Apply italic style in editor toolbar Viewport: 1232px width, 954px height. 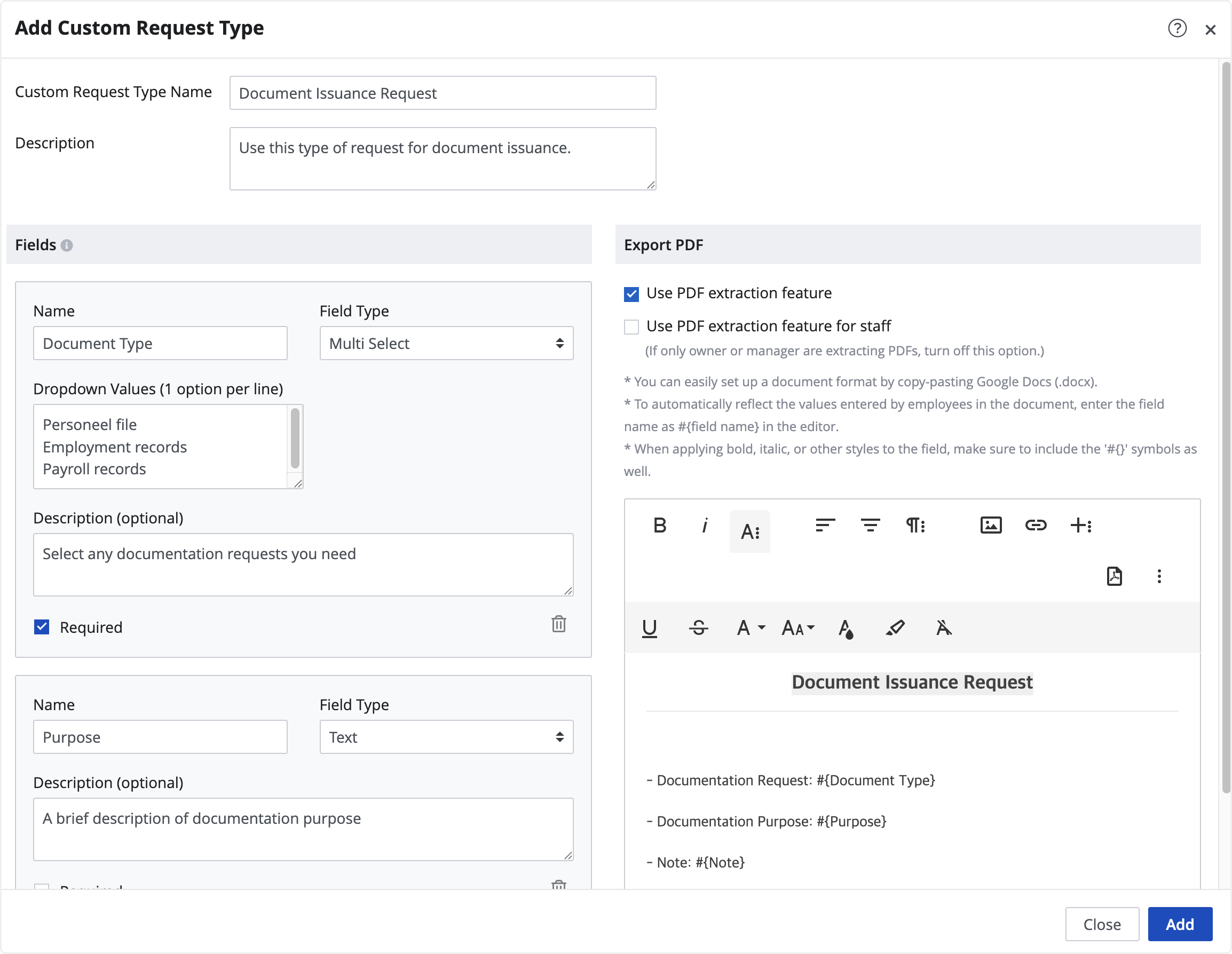tap(705, 526)
